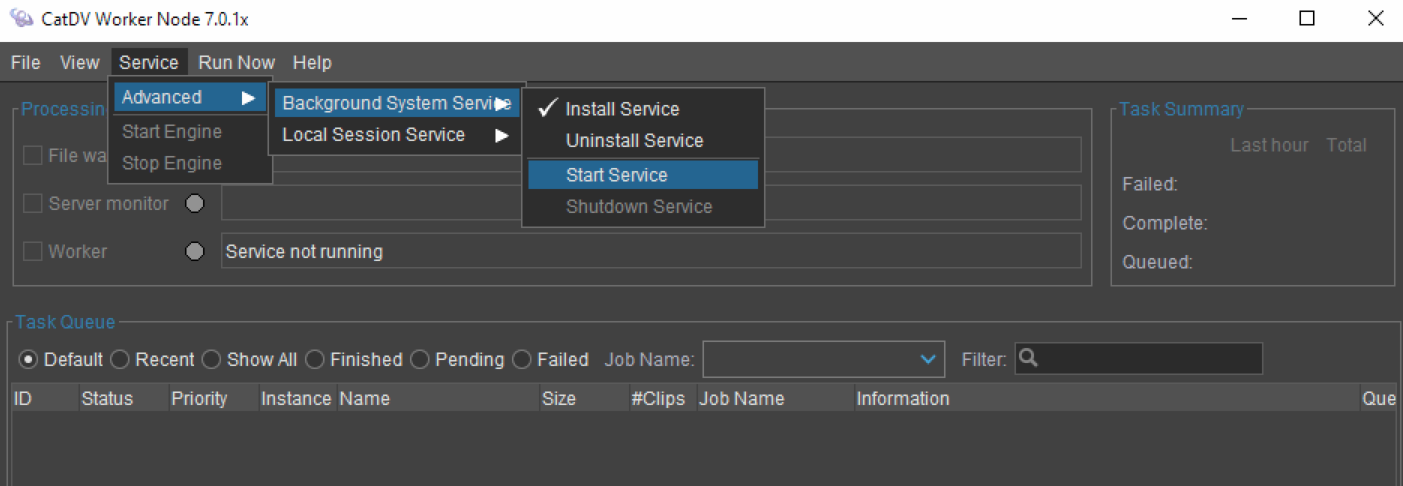Click Install Service menu entry
1403x486 pixels.
(642, 109)
